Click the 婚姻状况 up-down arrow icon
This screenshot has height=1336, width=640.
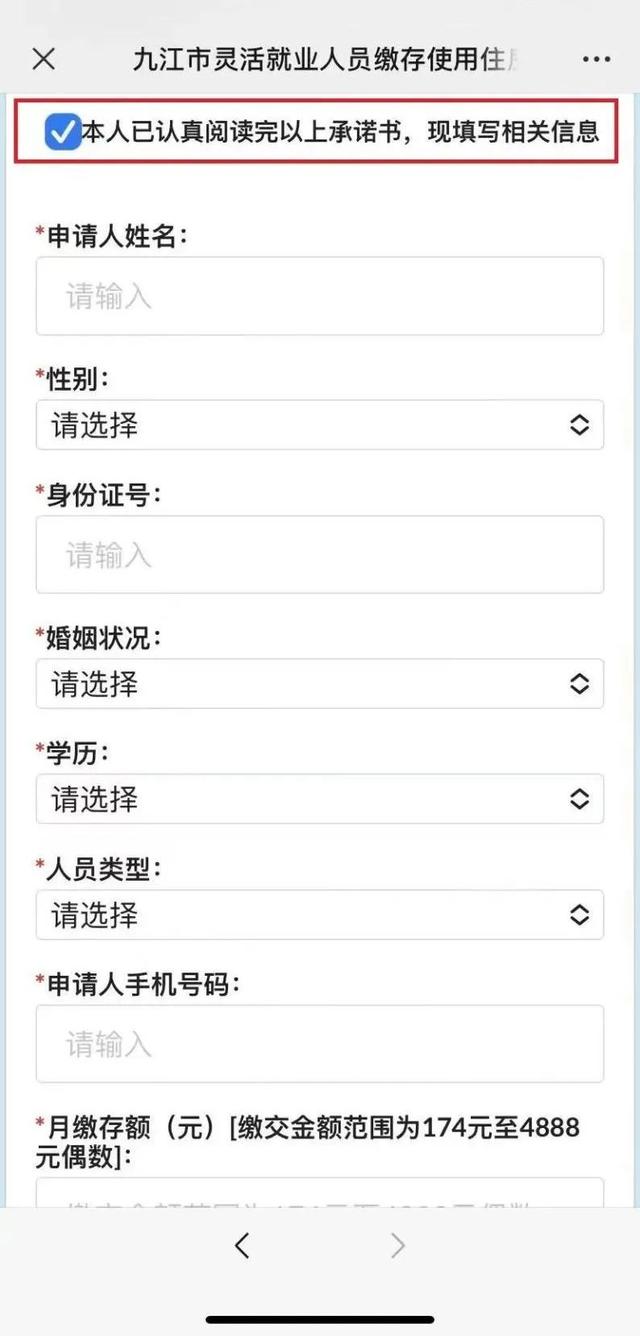pos(579,683)
